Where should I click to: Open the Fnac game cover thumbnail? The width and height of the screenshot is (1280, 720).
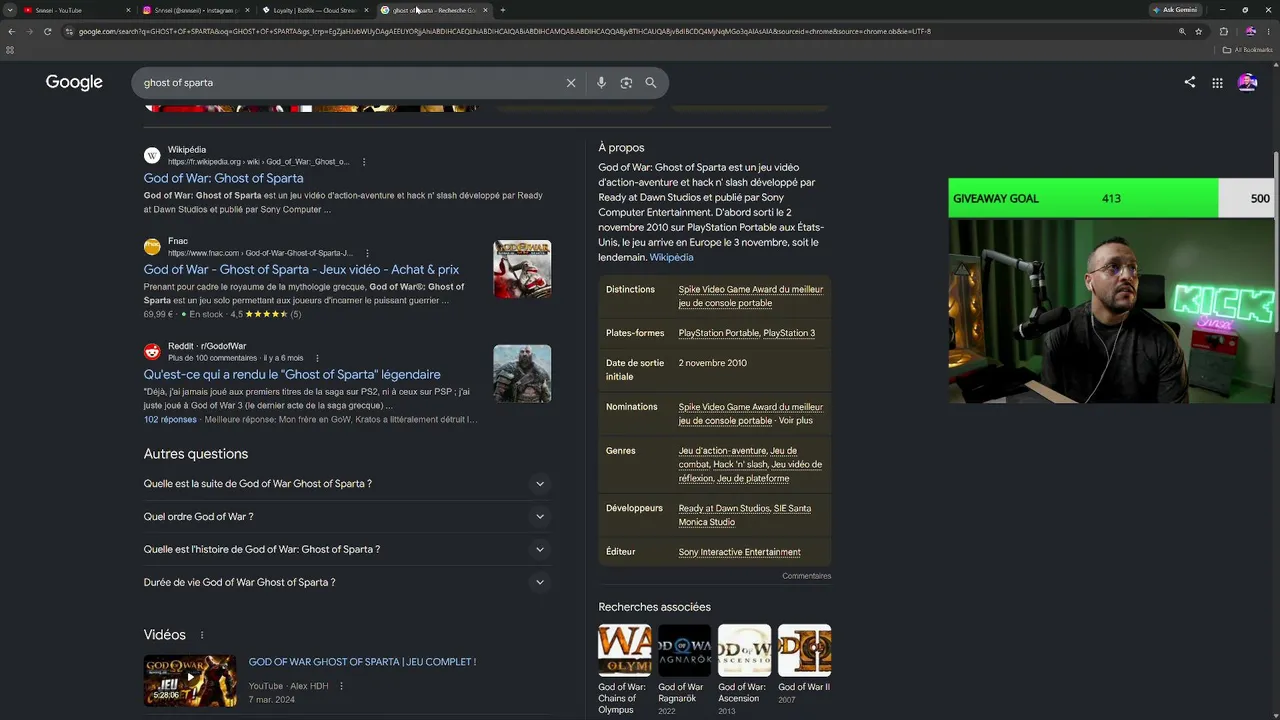(x=522, y=269)
